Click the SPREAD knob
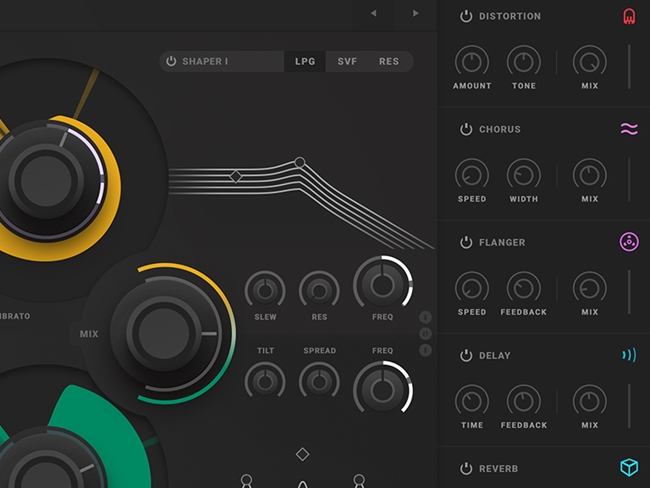The image size is (650, 488). click(x=319, y=382)
